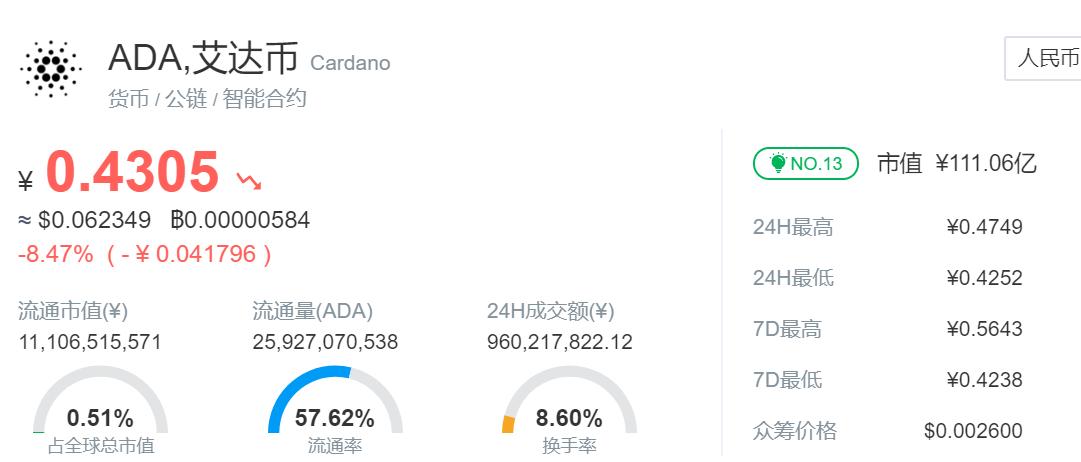The image size is (1081, 462).
Task: Click the 市值 ¥111.06亿 market cap text
Action: click(957, 163)
